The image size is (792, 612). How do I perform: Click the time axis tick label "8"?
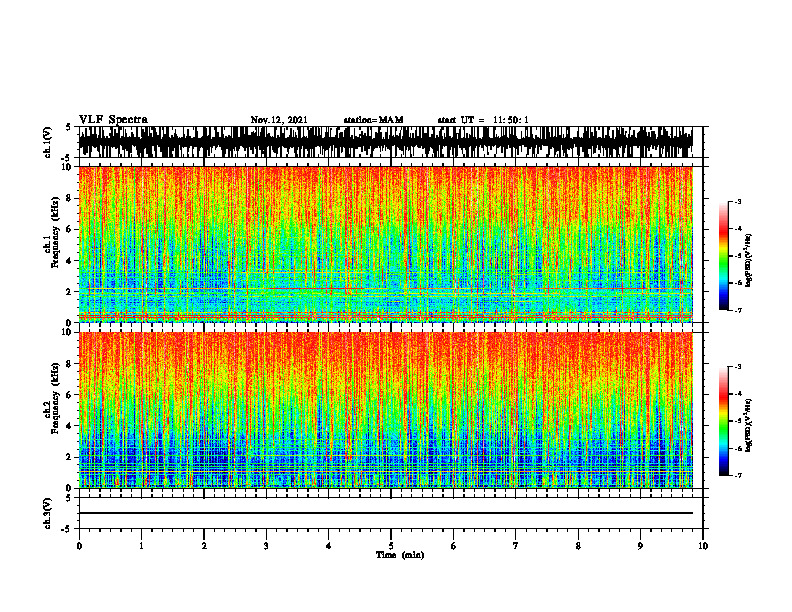click(x=578, y=546)
